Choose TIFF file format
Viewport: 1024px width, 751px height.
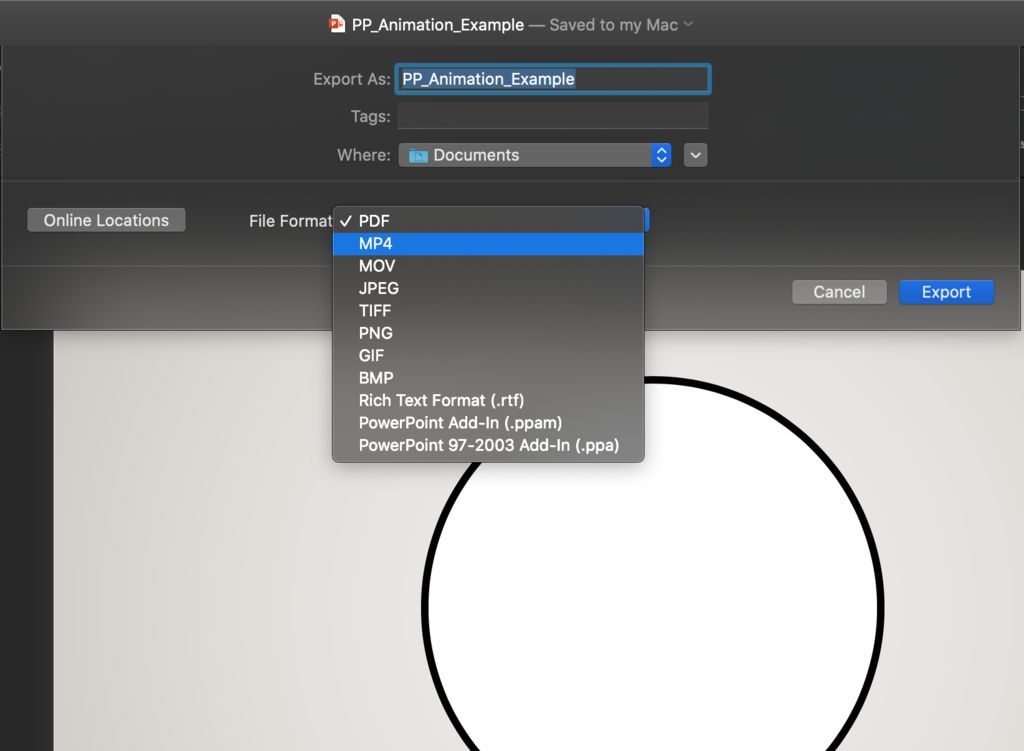click(488, 311)
